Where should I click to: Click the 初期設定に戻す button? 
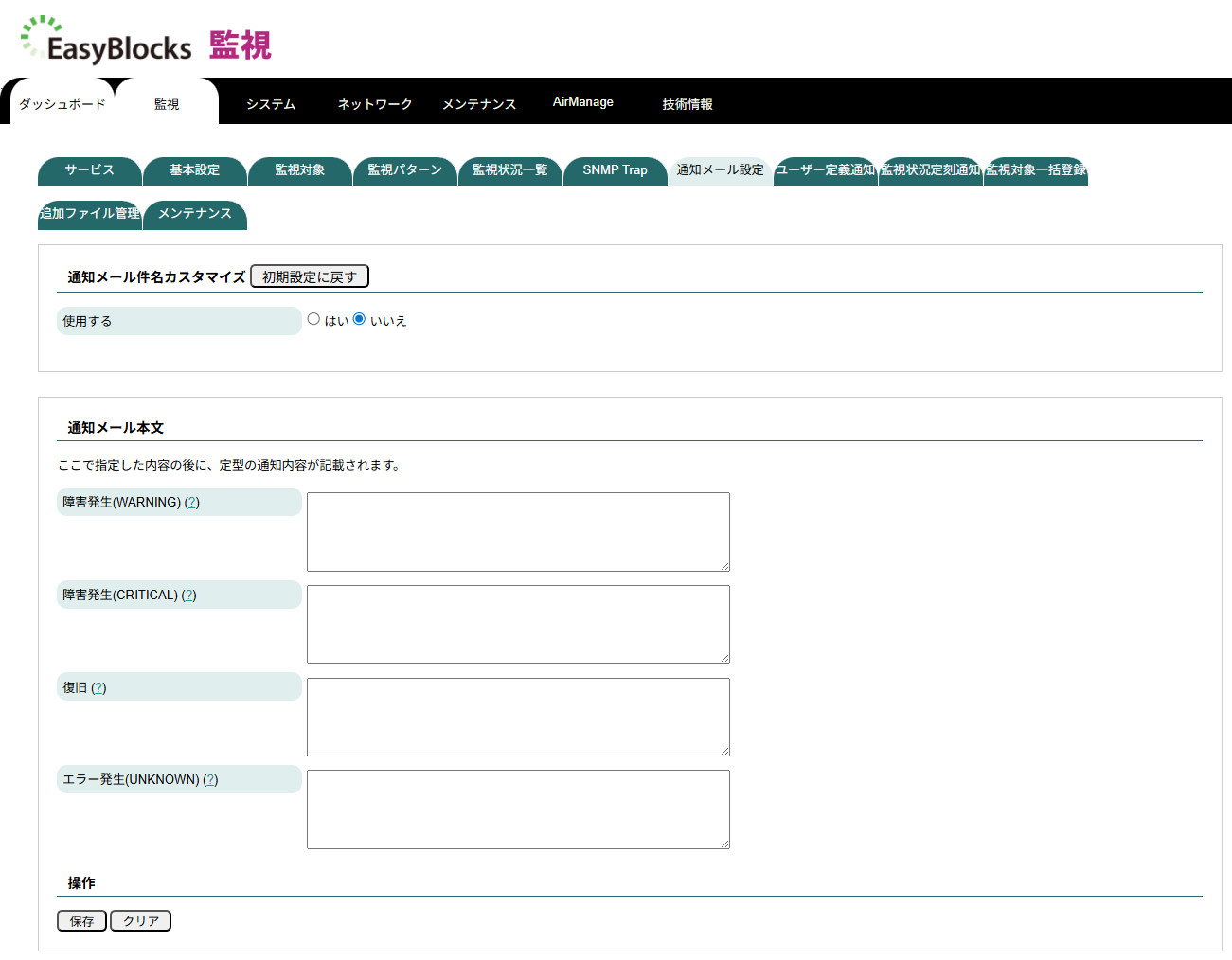[x=310, y=276]
